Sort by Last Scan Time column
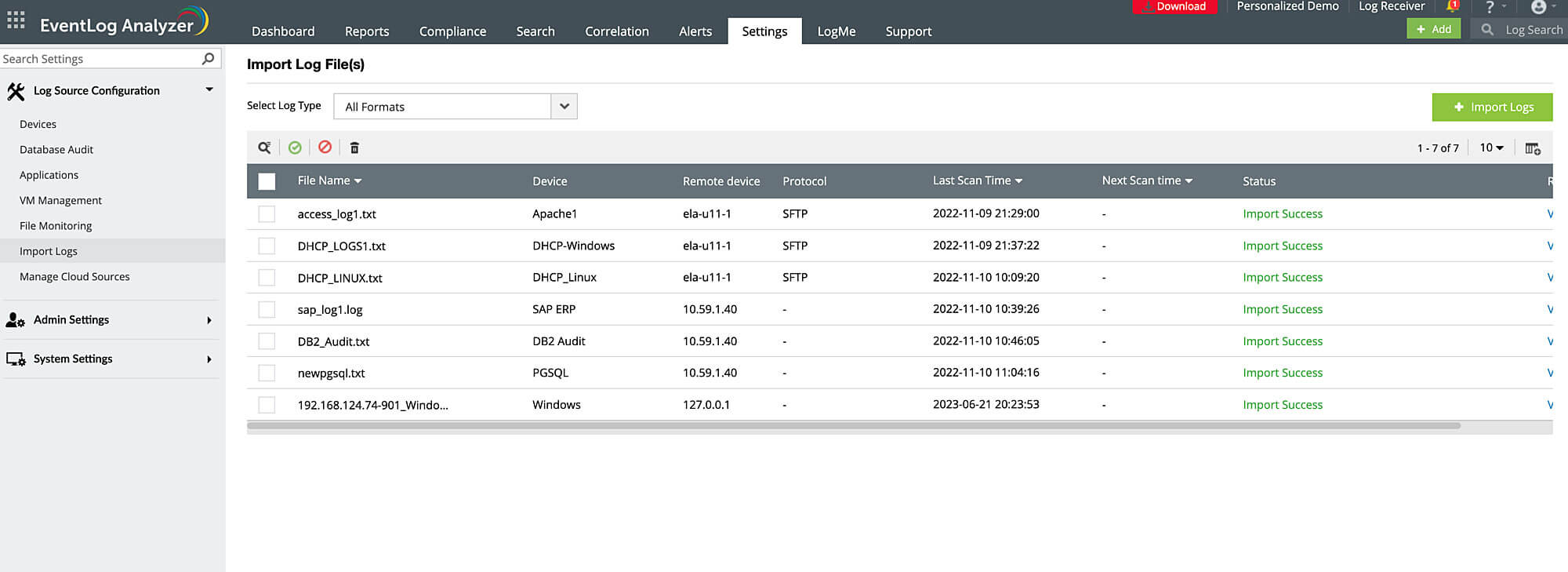This screenshot has height=572, width=1568. [978, 180]
